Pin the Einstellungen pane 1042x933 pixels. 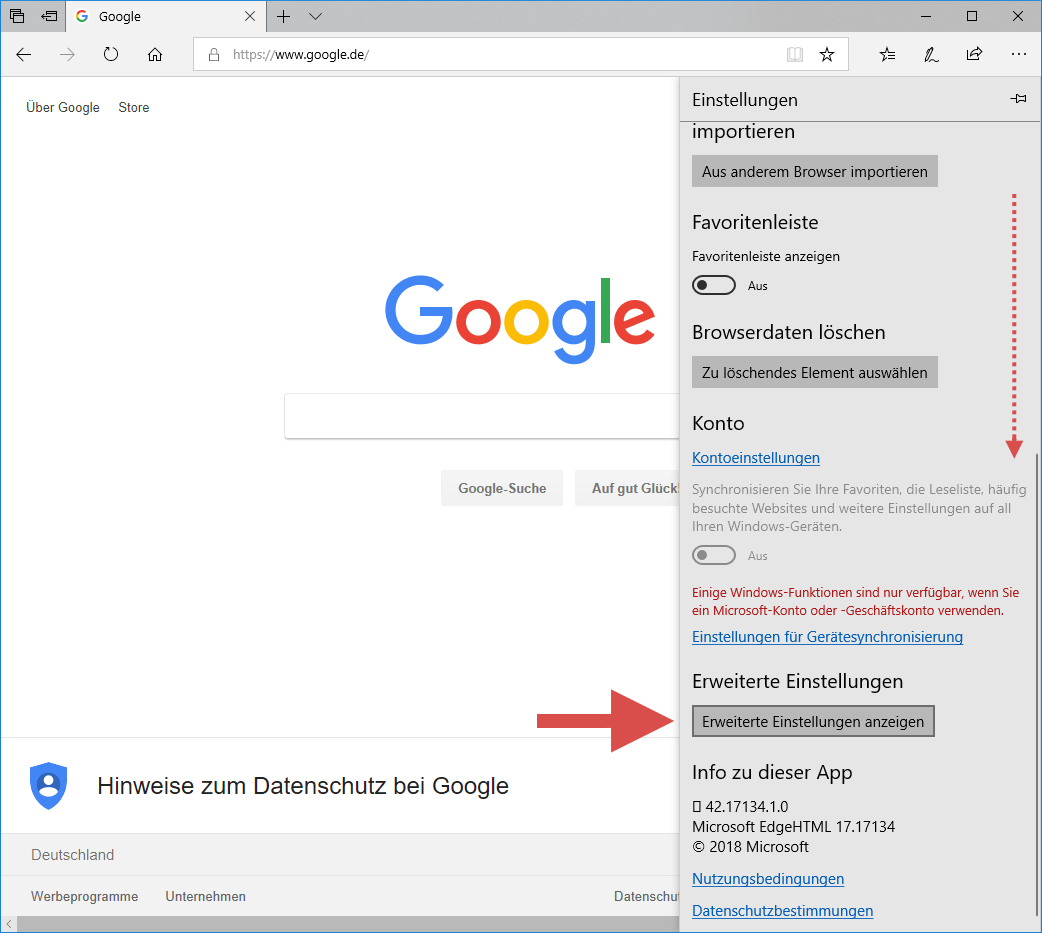[1019, 99]
